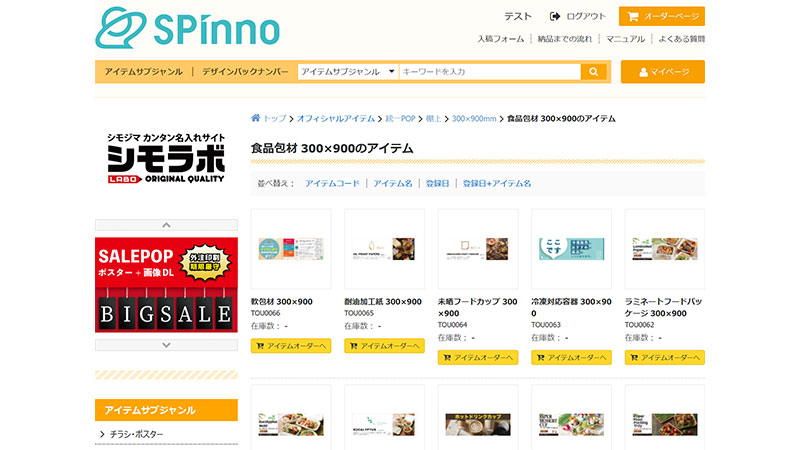The height and width of the screenshot is (450, 800).
Task: Click the banner carousel up arrow
Action: [x=166, y=225]
